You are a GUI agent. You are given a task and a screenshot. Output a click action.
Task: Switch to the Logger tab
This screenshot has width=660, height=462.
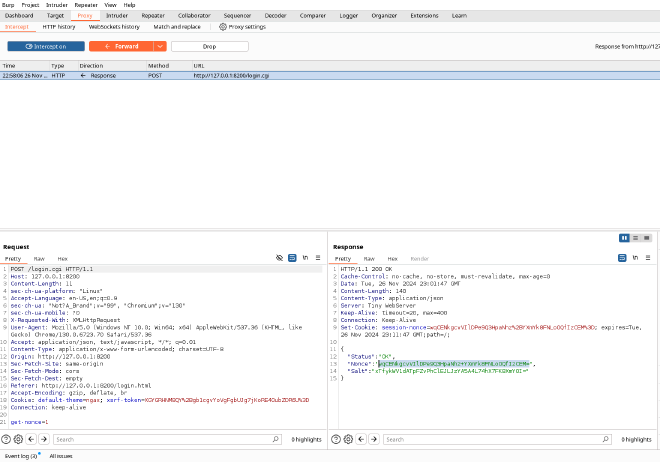349,16
